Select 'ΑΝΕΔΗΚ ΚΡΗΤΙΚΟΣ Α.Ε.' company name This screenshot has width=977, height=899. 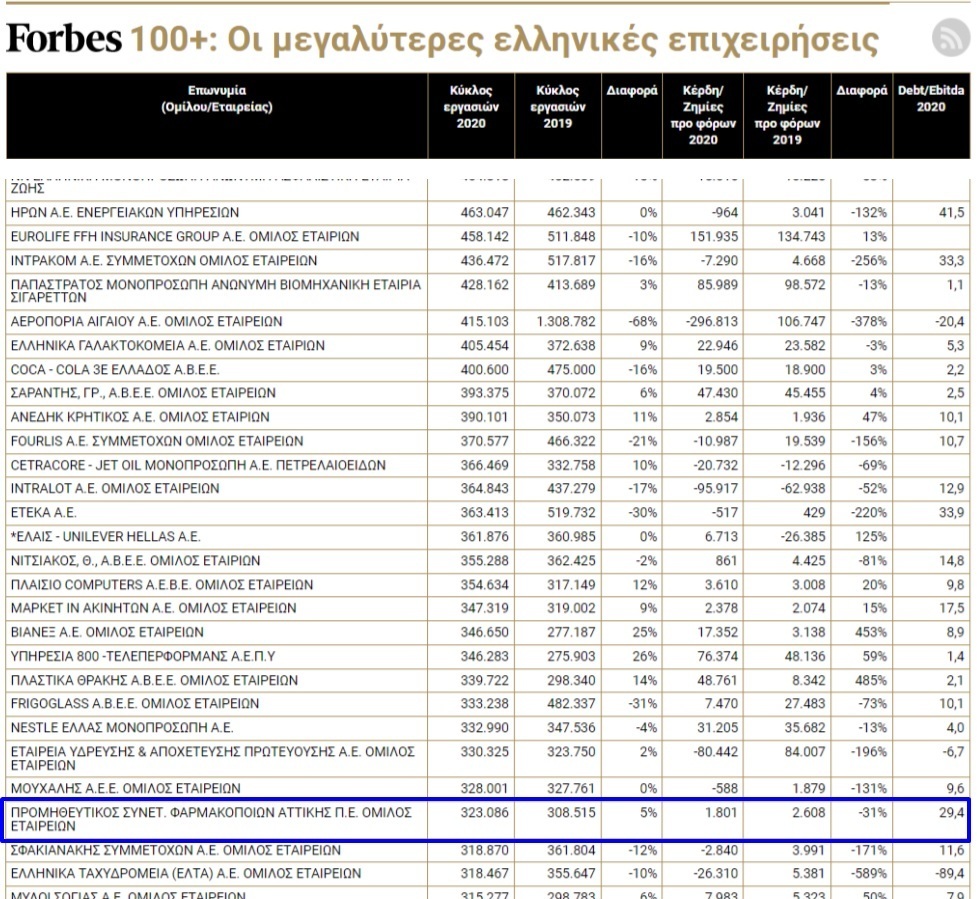(x=140, y=417)
